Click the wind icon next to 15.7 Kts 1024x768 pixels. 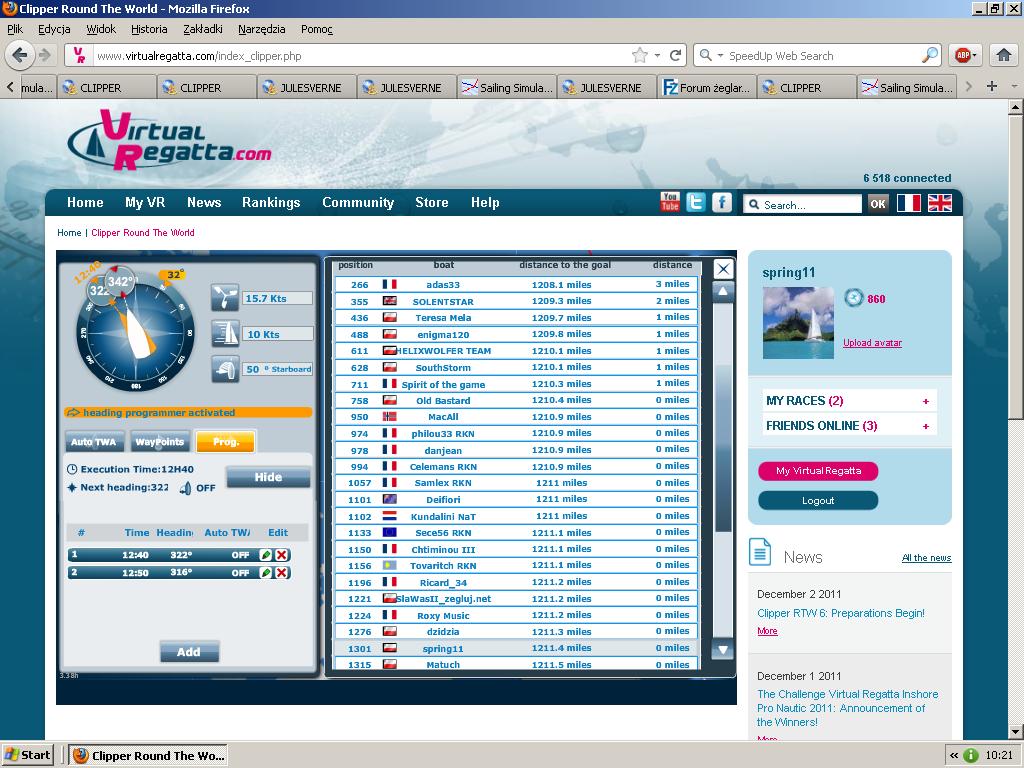pos(225,298)
